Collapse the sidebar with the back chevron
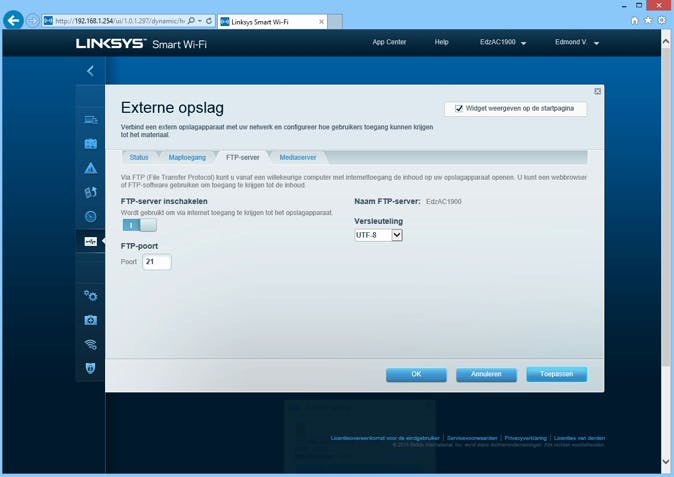Viewport: 674px width, 477px height. [x=90, y=71]
